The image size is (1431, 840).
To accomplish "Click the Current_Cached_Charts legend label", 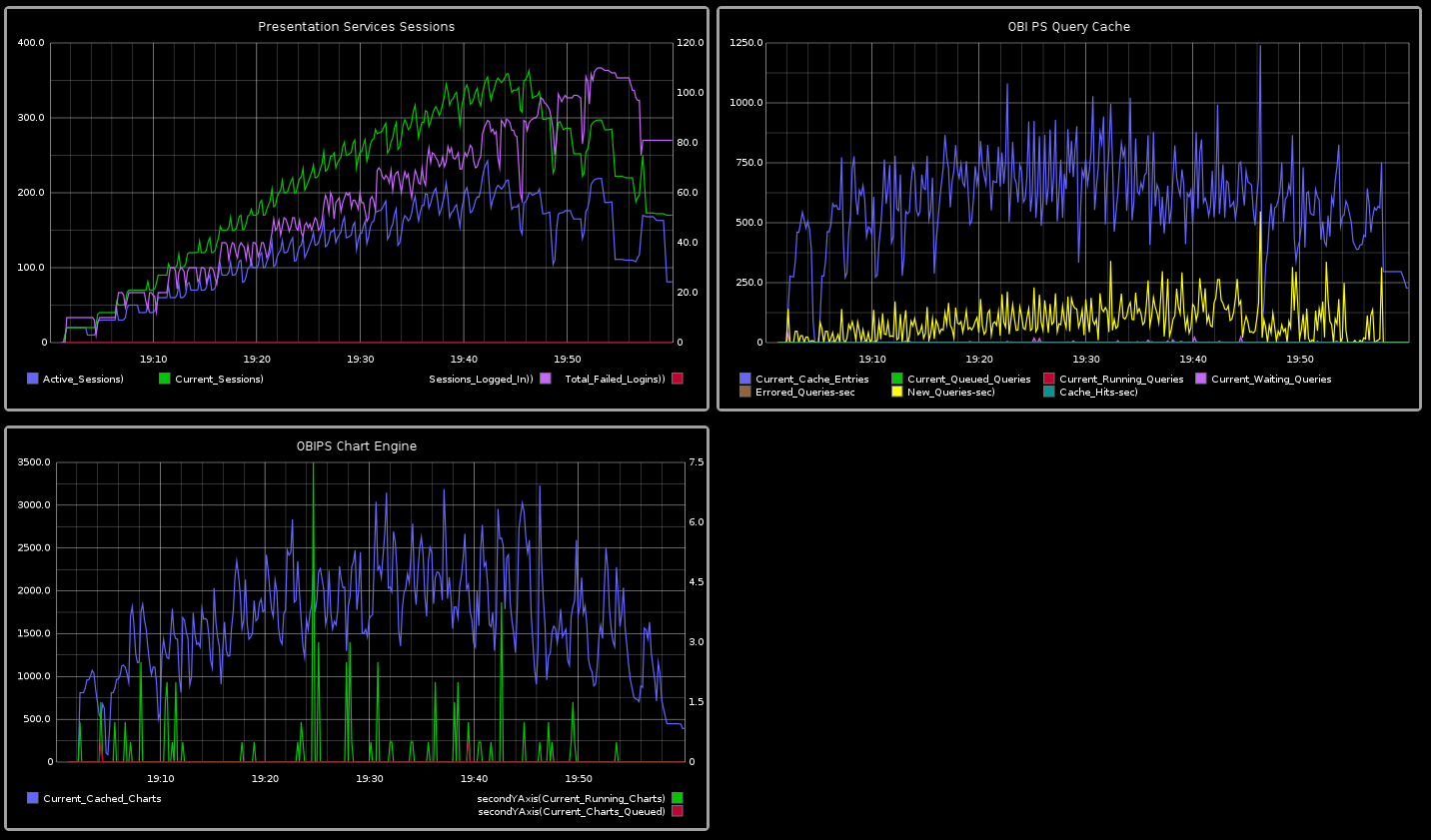I will (x=102, y=799).
